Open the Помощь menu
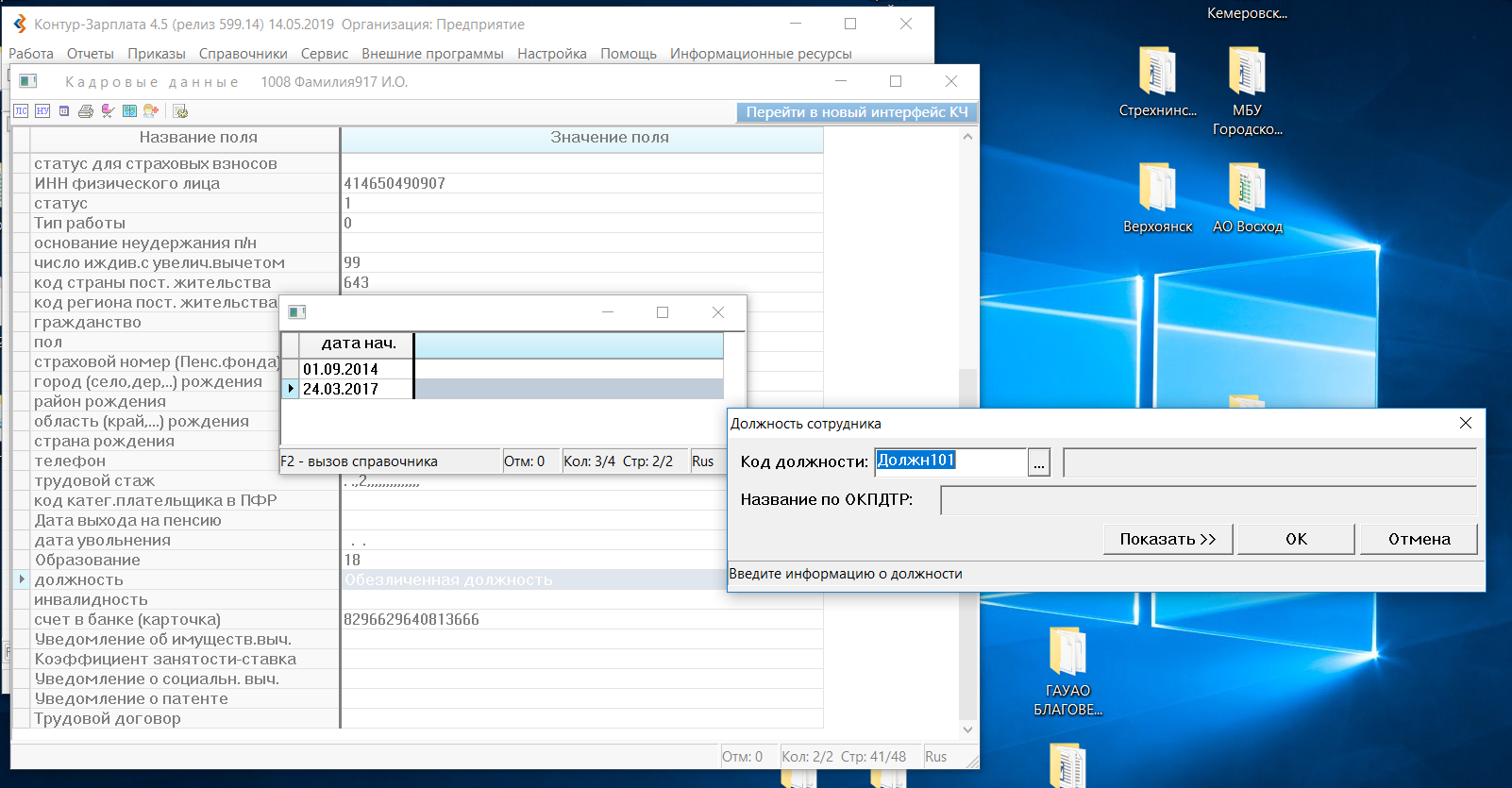This screenshot has height=788, width=1512. [x=629, y=54]
